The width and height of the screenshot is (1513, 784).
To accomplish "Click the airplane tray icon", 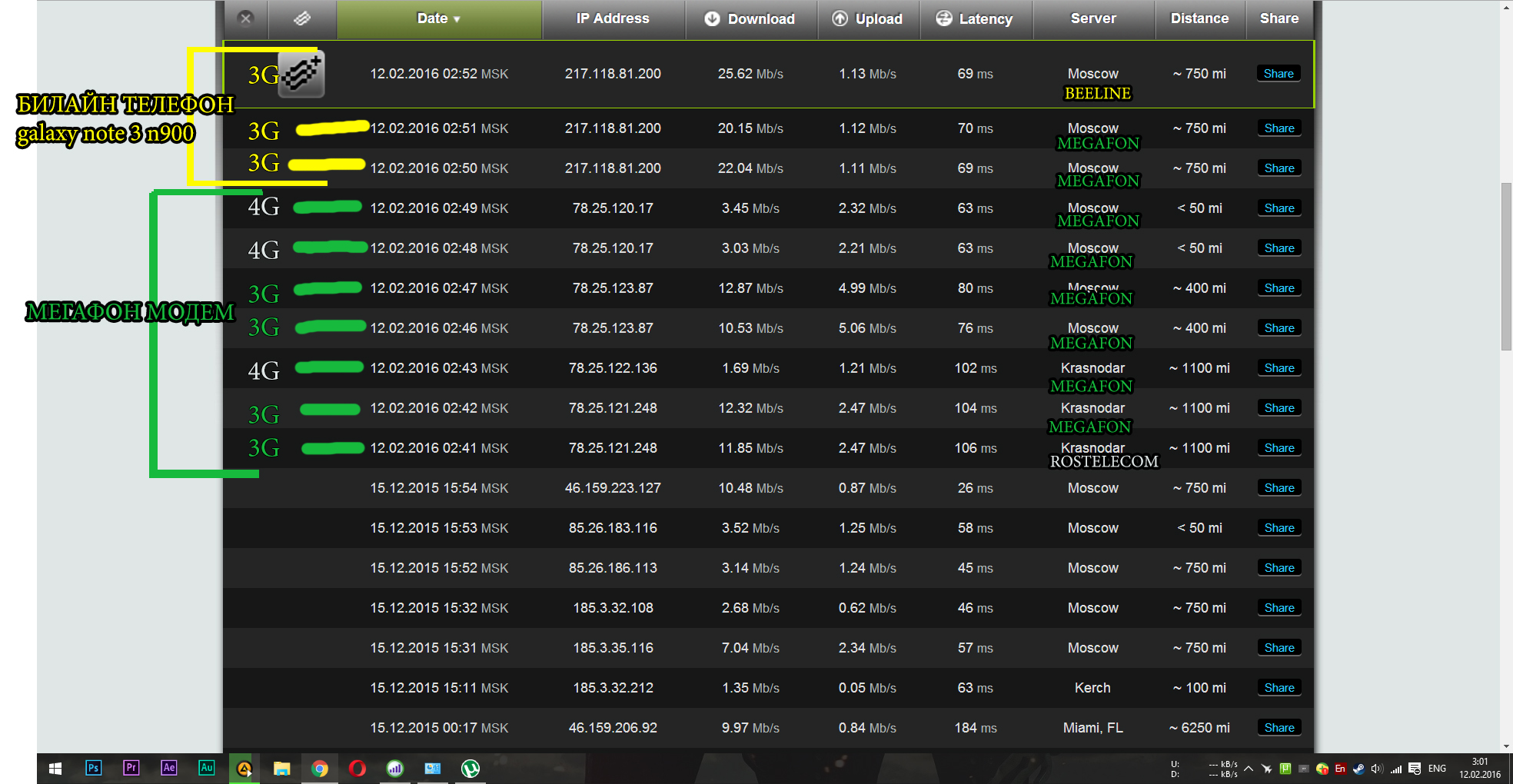I will [1267, 769].
